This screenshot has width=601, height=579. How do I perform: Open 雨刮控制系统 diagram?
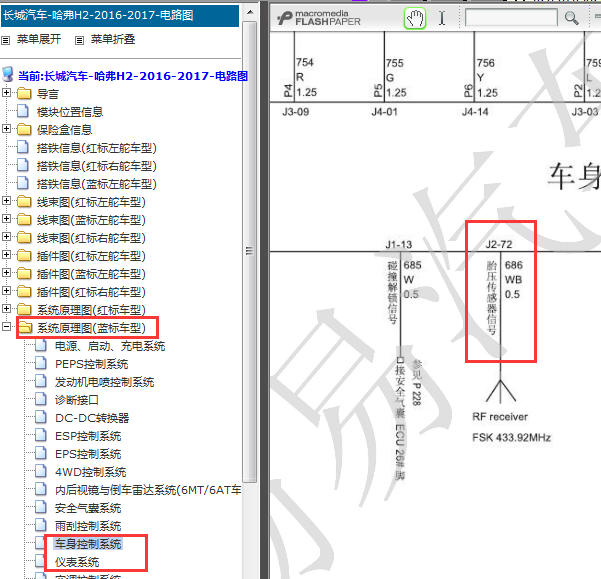(88, 526)
